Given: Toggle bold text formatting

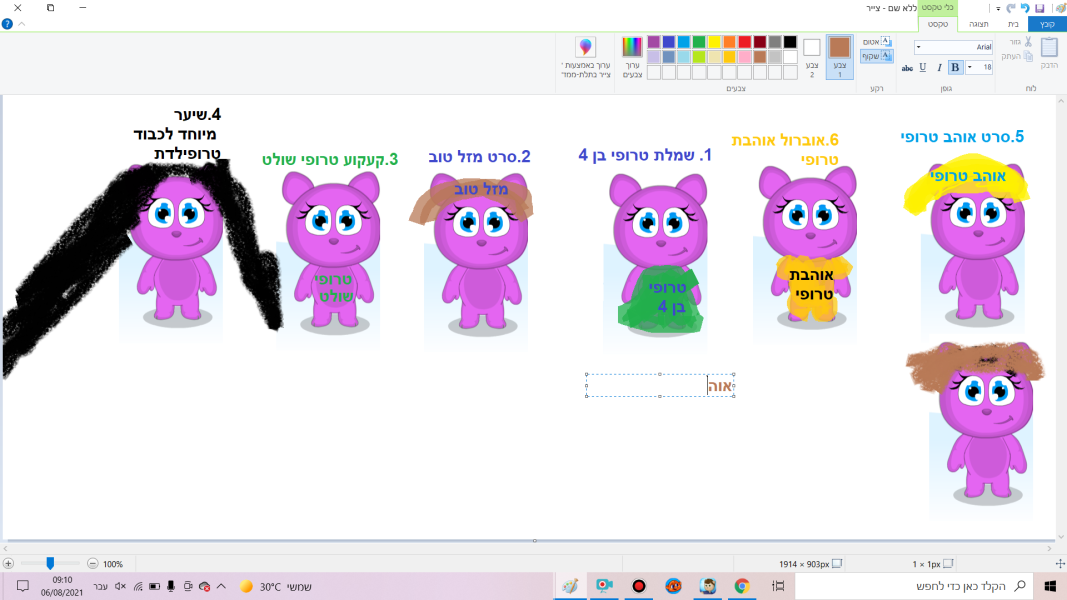Looking at the screenshot, I should pyautogui.click(x=955, y=68).
